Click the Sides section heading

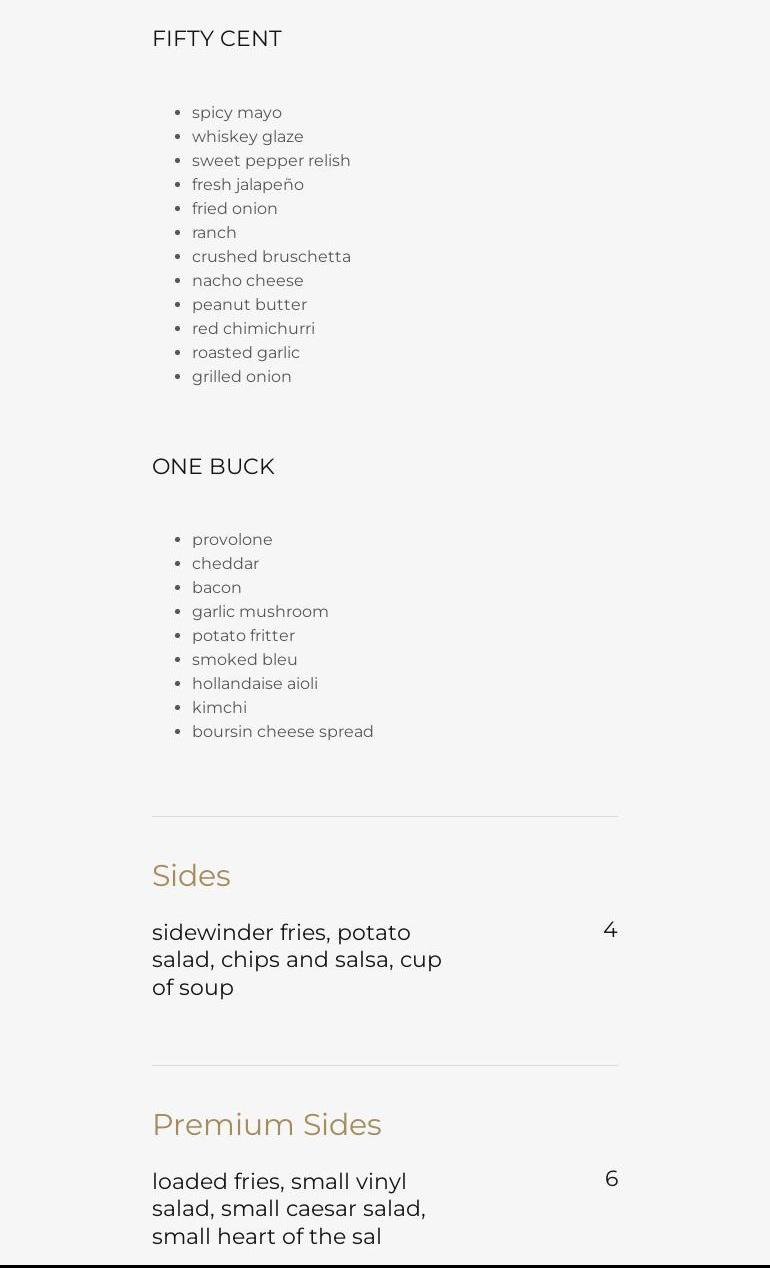[191, 876]
